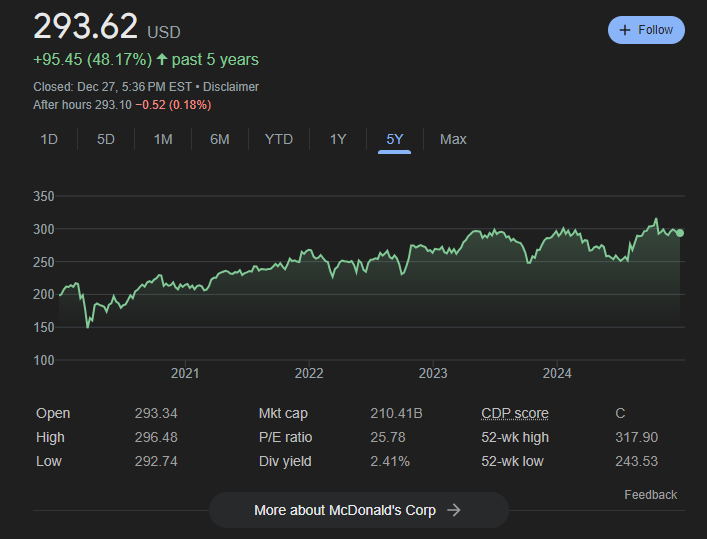
Task: Click the arrow icon beside More about McDonald's Corp
Action: [x=454, y=510]
